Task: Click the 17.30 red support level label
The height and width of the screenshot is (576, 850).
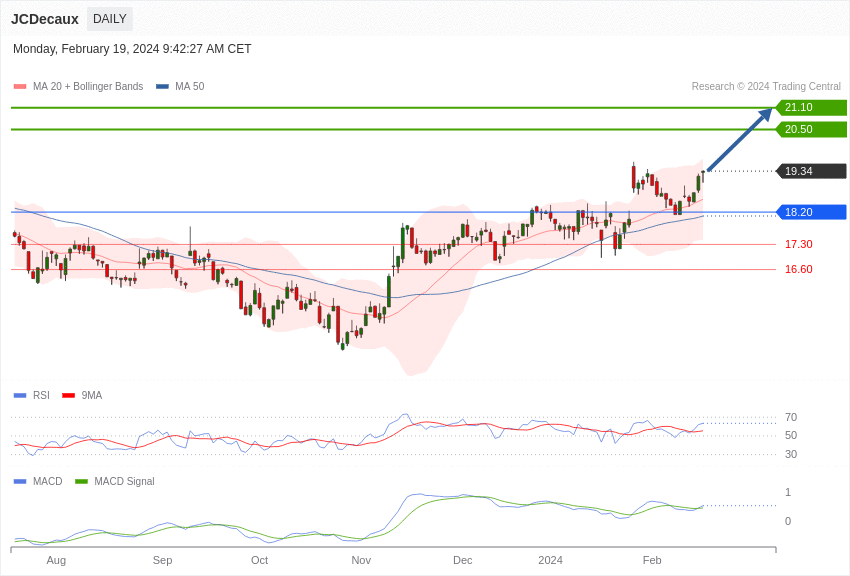Action: click(x=798, y=244)
